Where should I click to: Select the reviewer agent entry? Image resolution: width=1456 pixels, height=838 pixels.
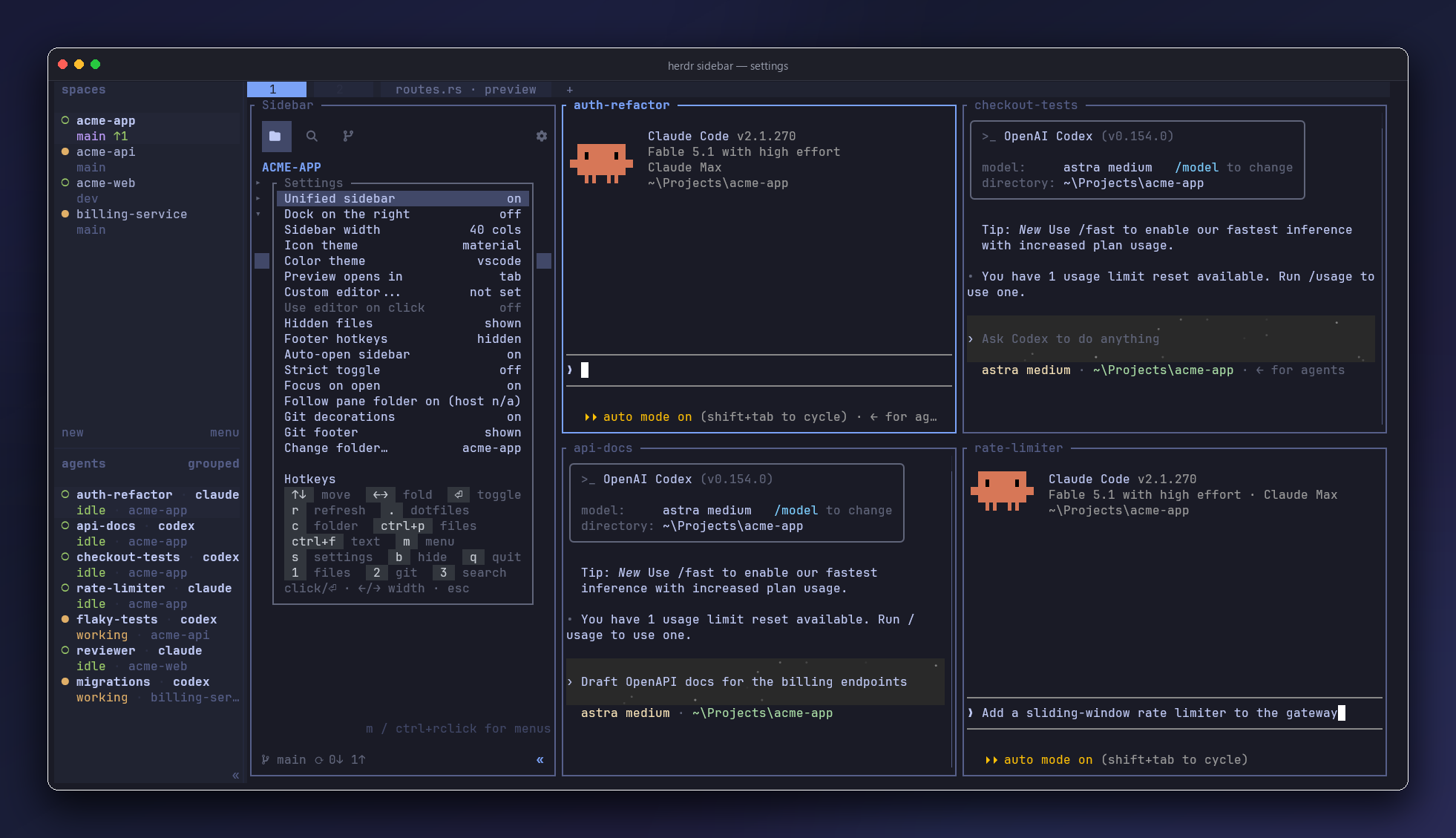tap(148, 658)
